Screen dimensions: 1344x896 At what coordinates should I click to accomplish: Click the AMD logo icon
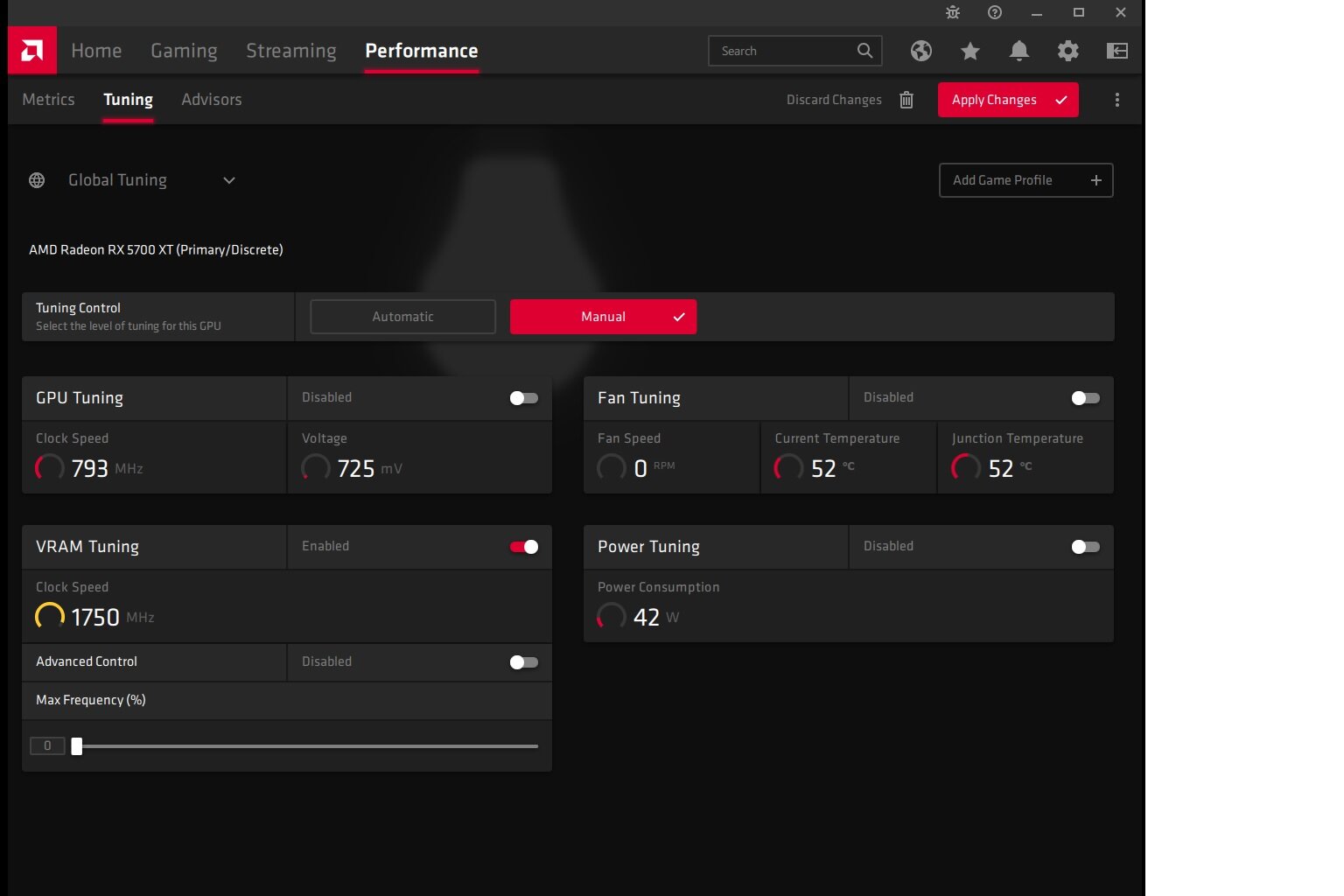(32, 51)
